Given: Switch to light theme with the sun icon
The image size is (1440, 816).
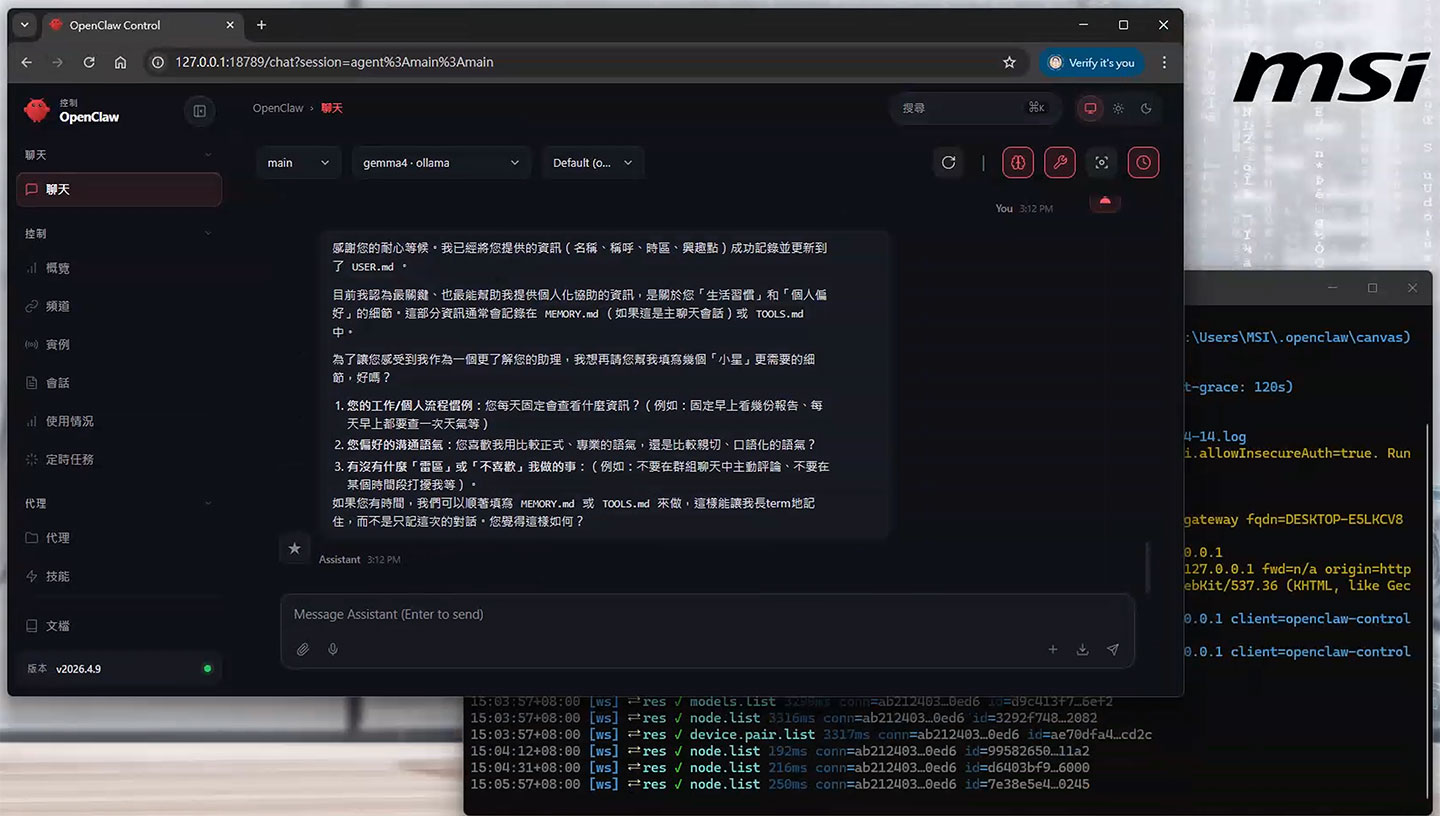Looking at the screenshot, I should [1118, 108].
